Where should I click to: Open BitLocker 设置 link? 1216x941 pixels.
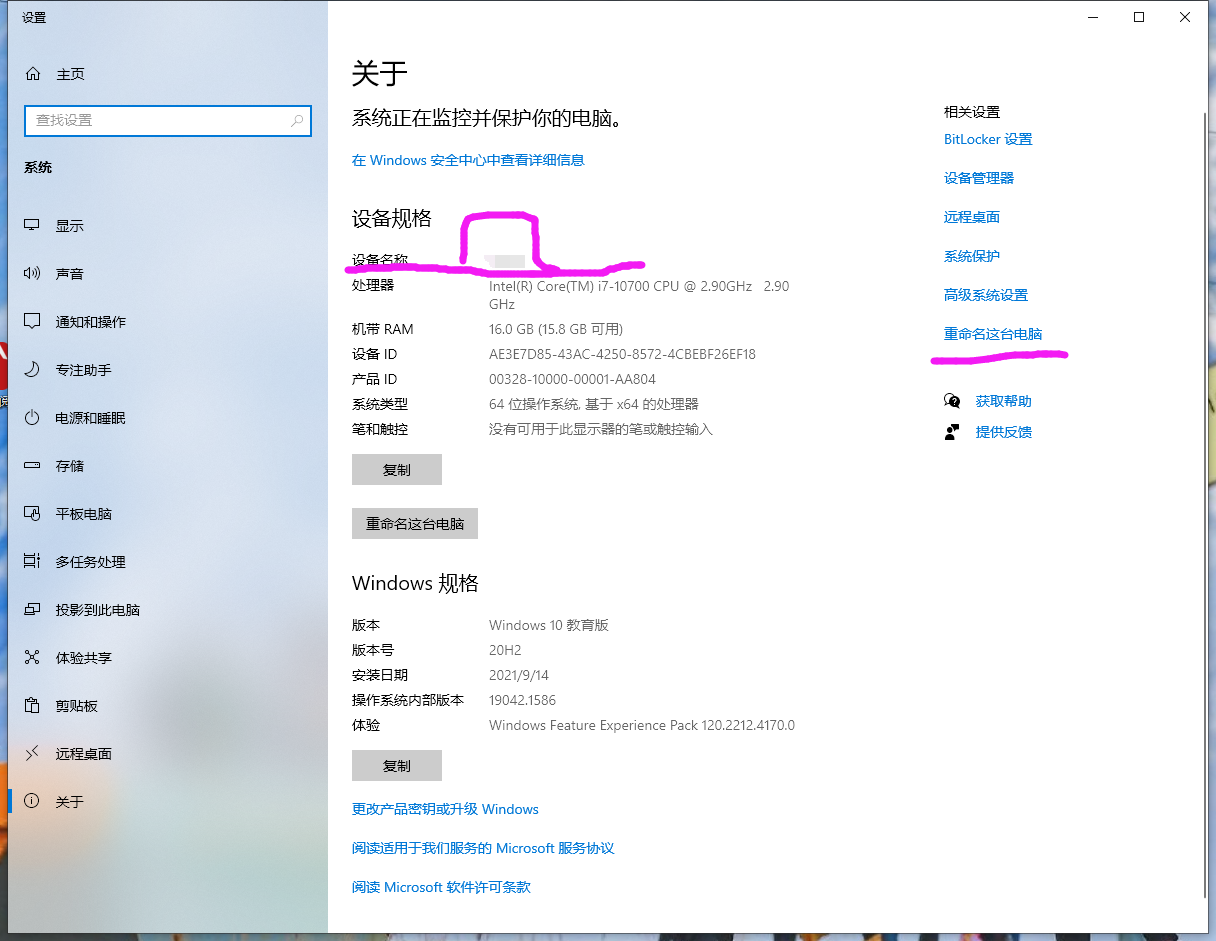[987, 139]
